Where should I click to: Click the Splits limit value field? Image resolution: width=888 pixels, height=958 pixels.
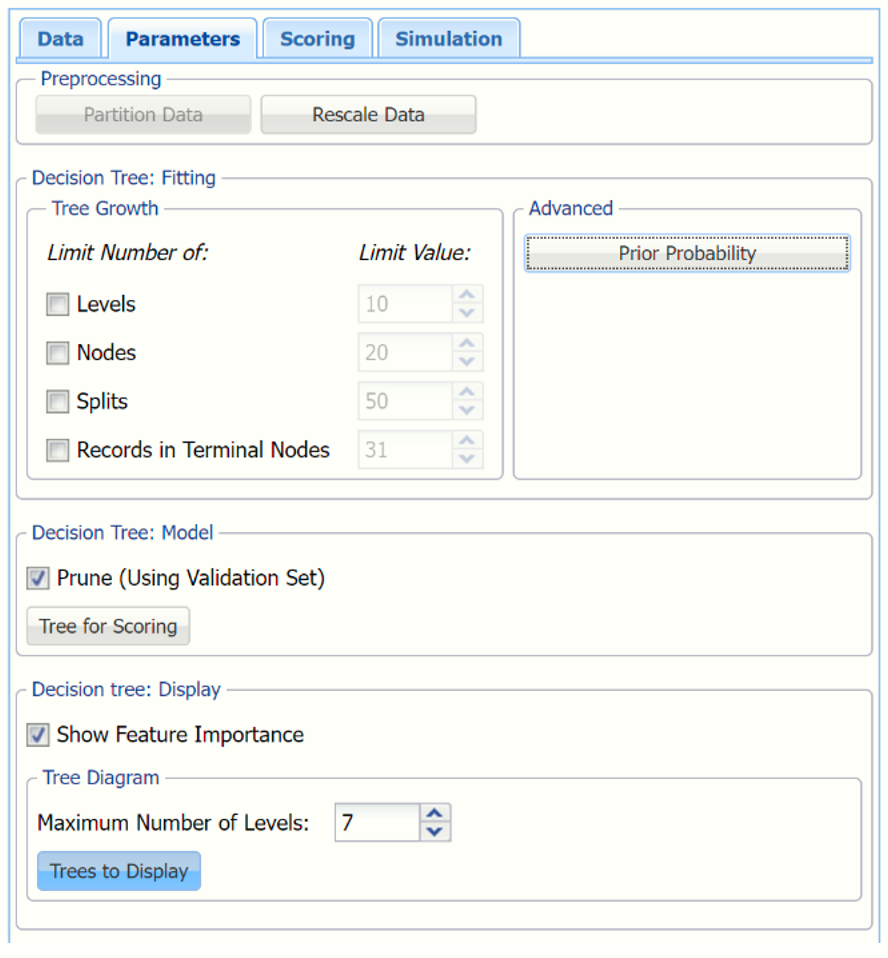(x=403, y=402)
